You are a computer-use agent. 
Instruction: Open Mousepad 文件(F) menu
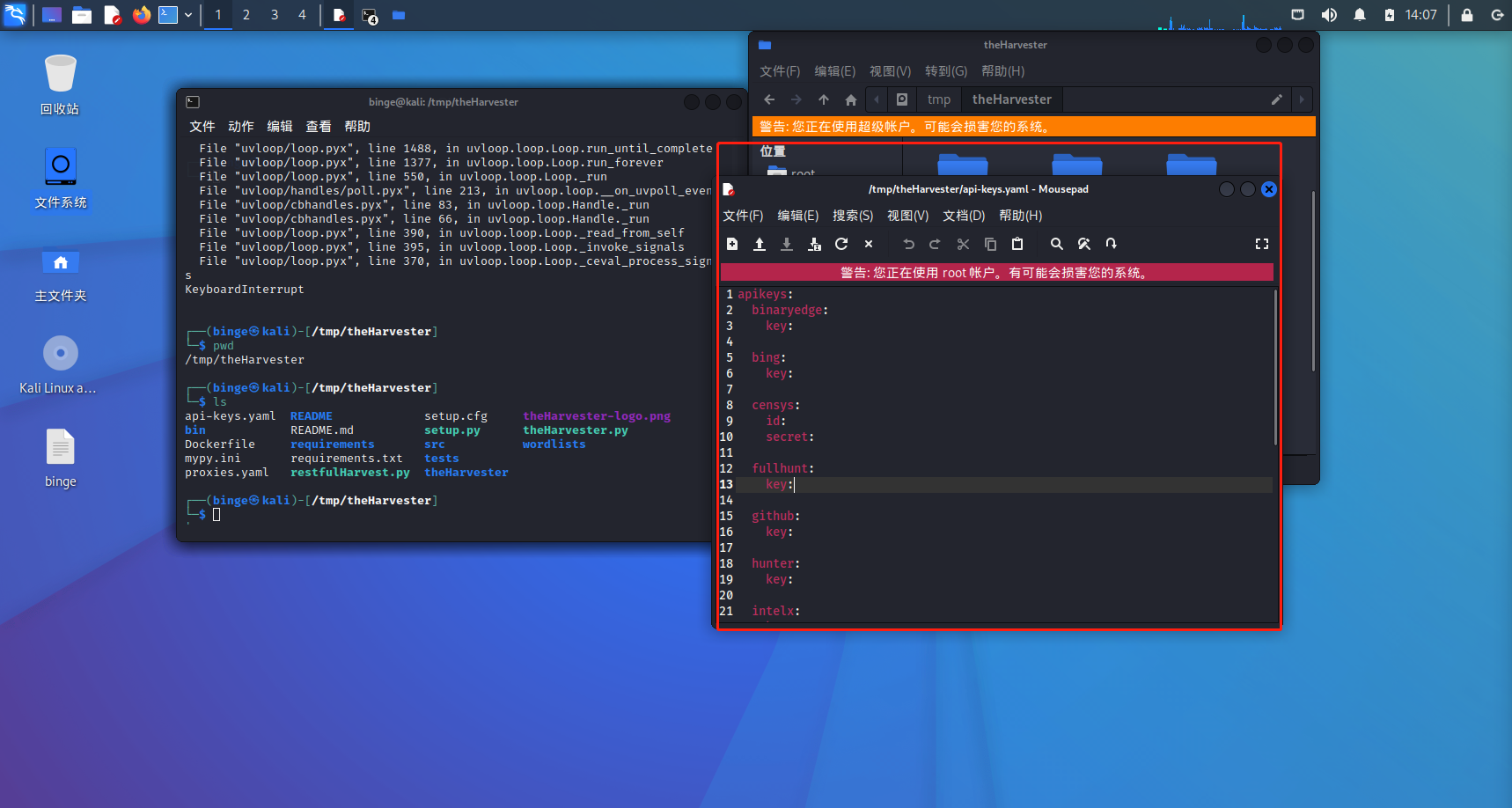click(x=744, y=216)
